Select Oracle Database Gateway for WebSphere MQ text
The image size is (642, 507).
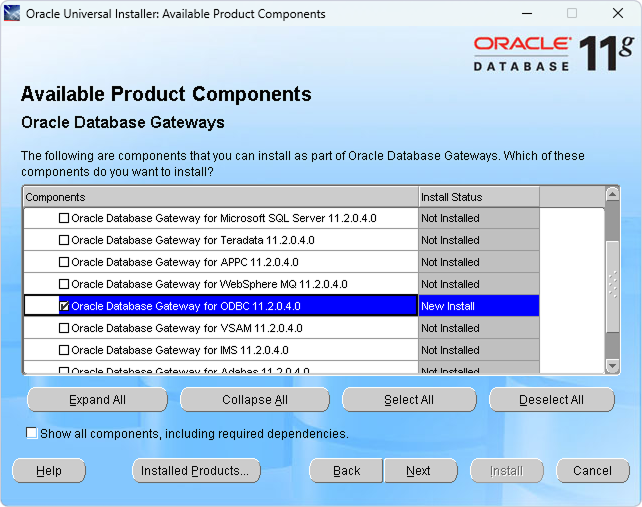(x=209, y=284)
